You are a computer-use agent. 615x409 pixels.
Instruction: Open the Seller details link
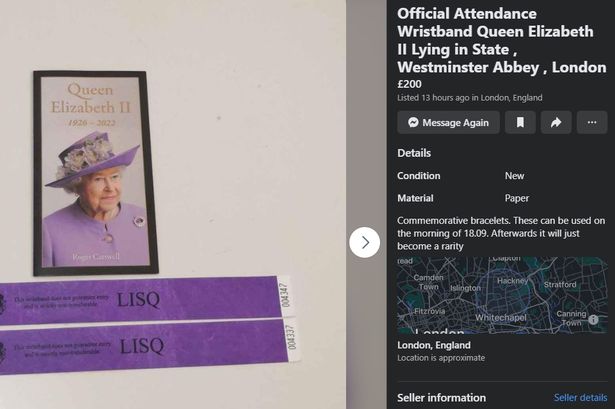[580, 398]
